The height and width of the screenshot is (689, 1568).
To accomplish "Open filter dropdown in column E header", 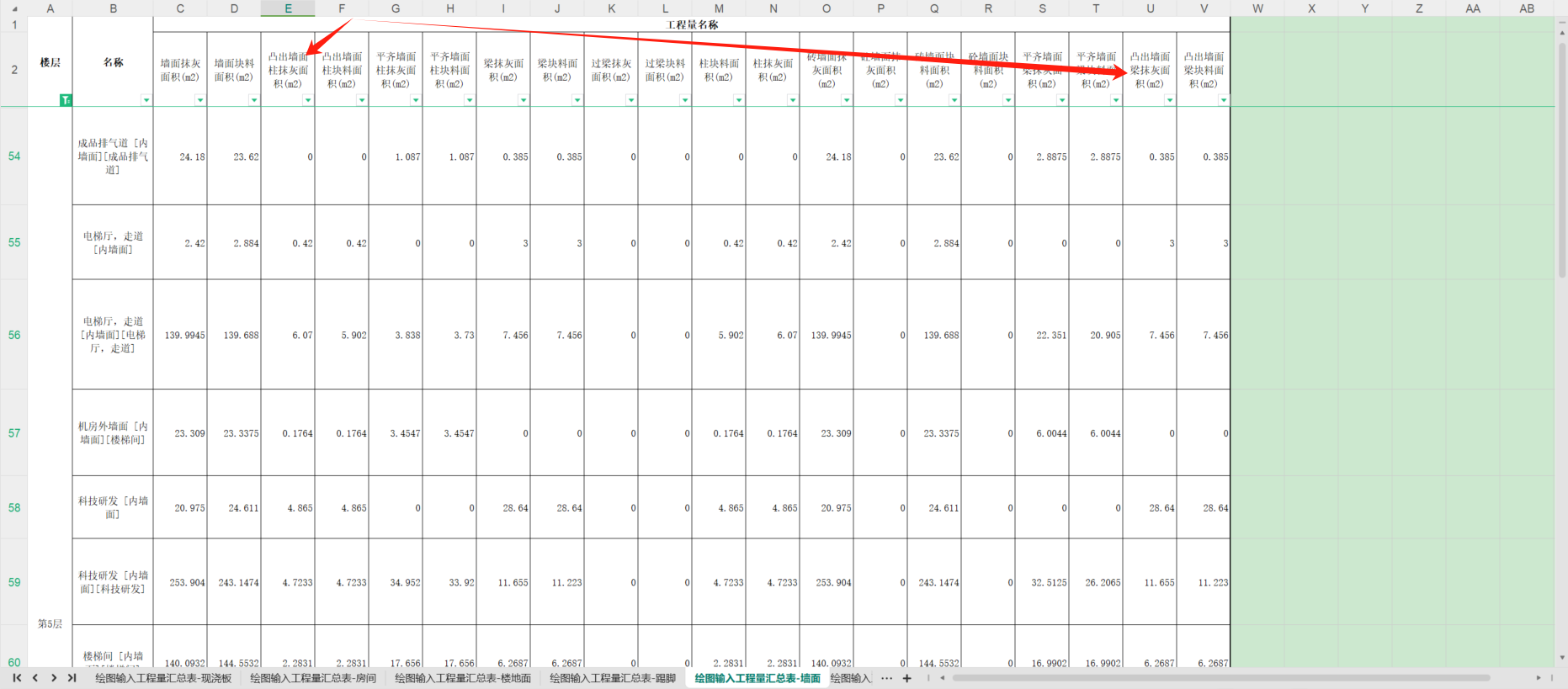I will click(x=308, y=100).
